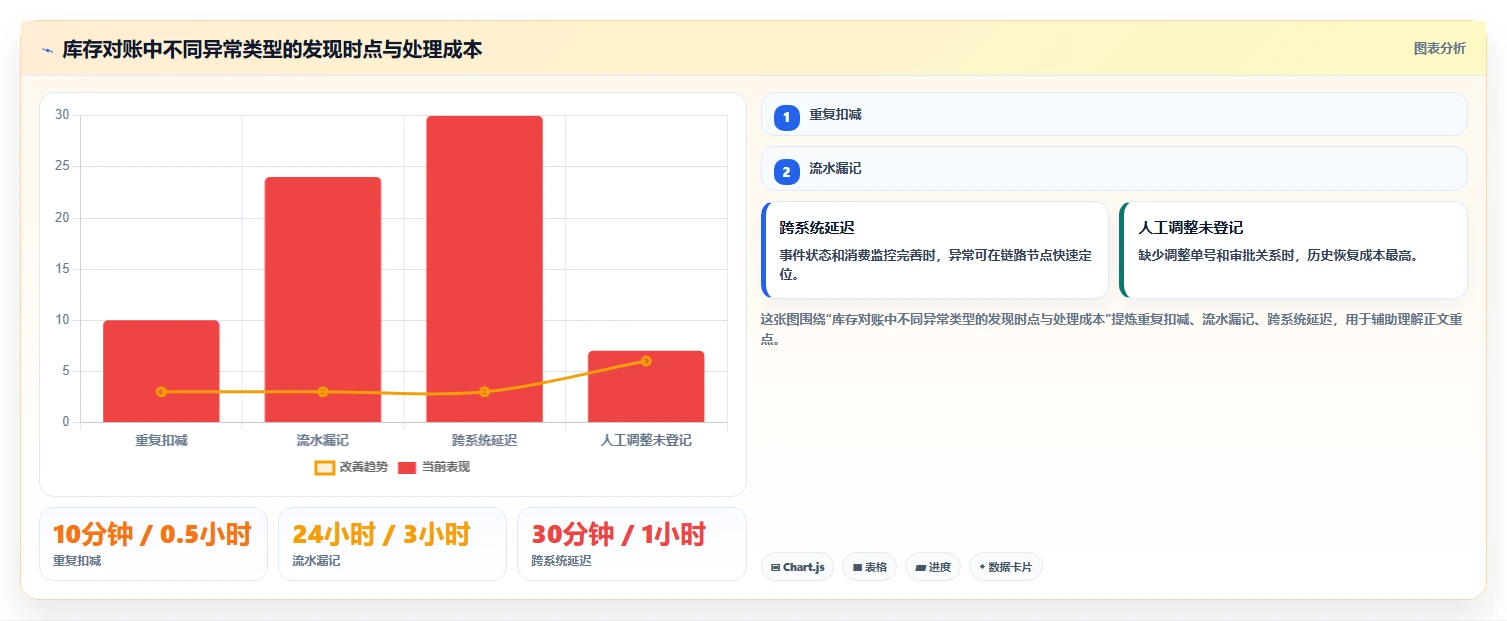Select list item 流水漏记
This screenshot has height=621, width=1507.
click(1114, 169)
